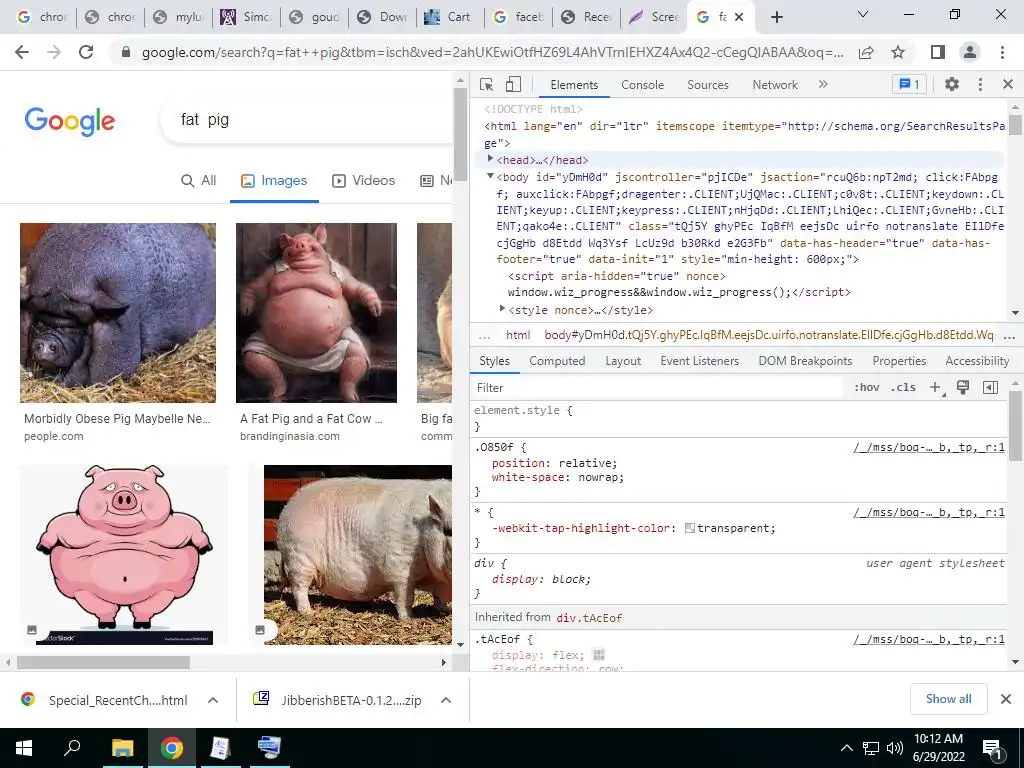Click the fat pig search box

pyautogui.click(x=307, y=120)
